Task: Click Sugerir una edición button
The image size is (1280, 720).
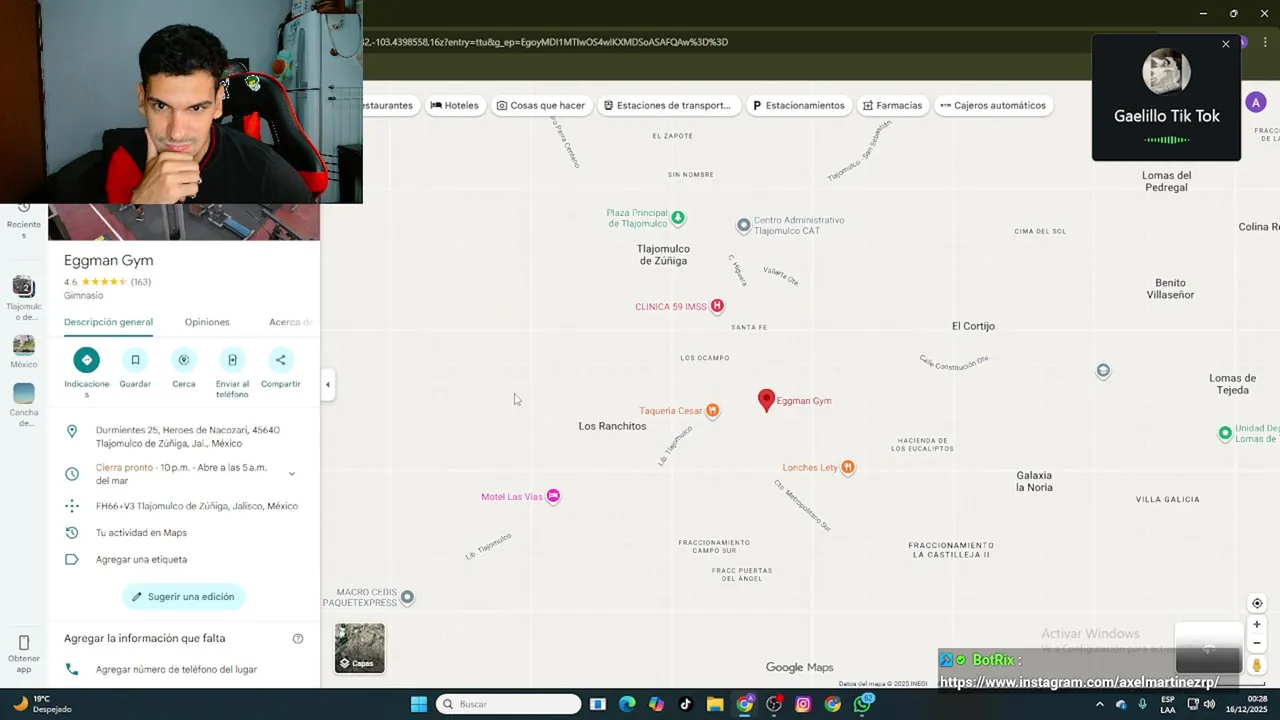Action: click(x=184, y=597)
